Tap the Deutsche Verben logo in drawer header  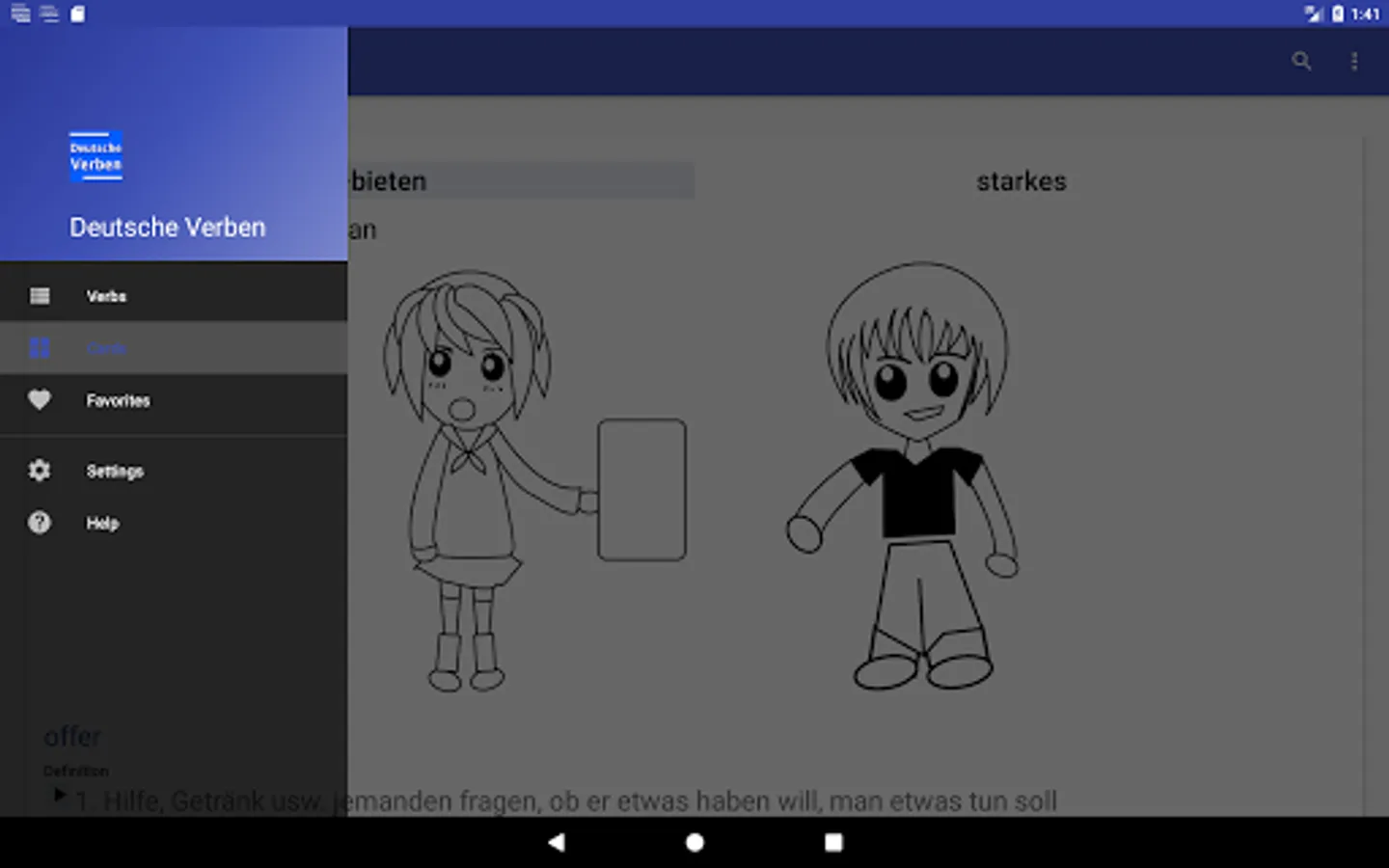point(95,156)
